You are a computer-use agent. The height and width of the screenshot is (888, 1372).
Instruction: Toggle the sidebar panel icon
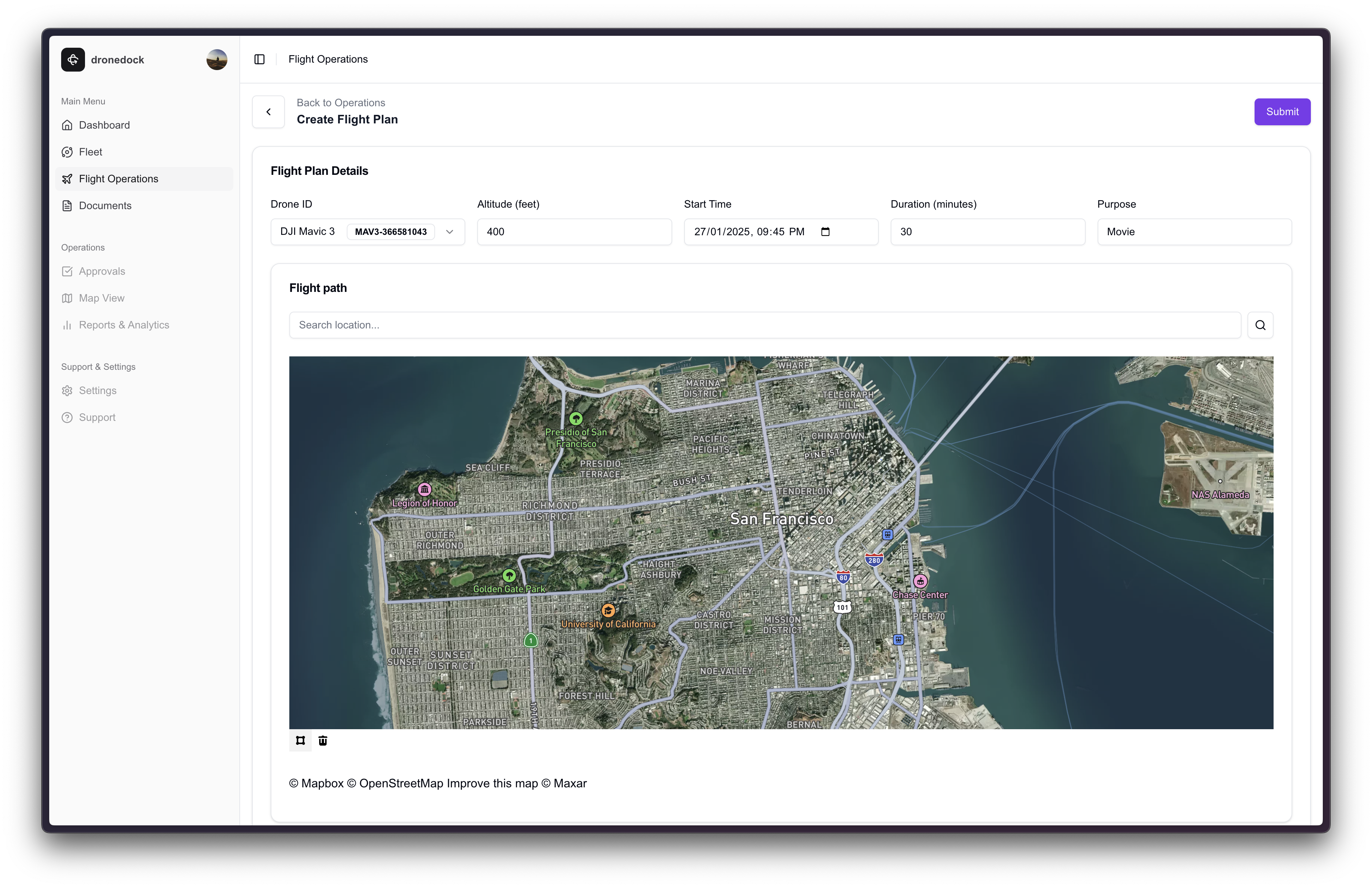click(x=259, y=59)
